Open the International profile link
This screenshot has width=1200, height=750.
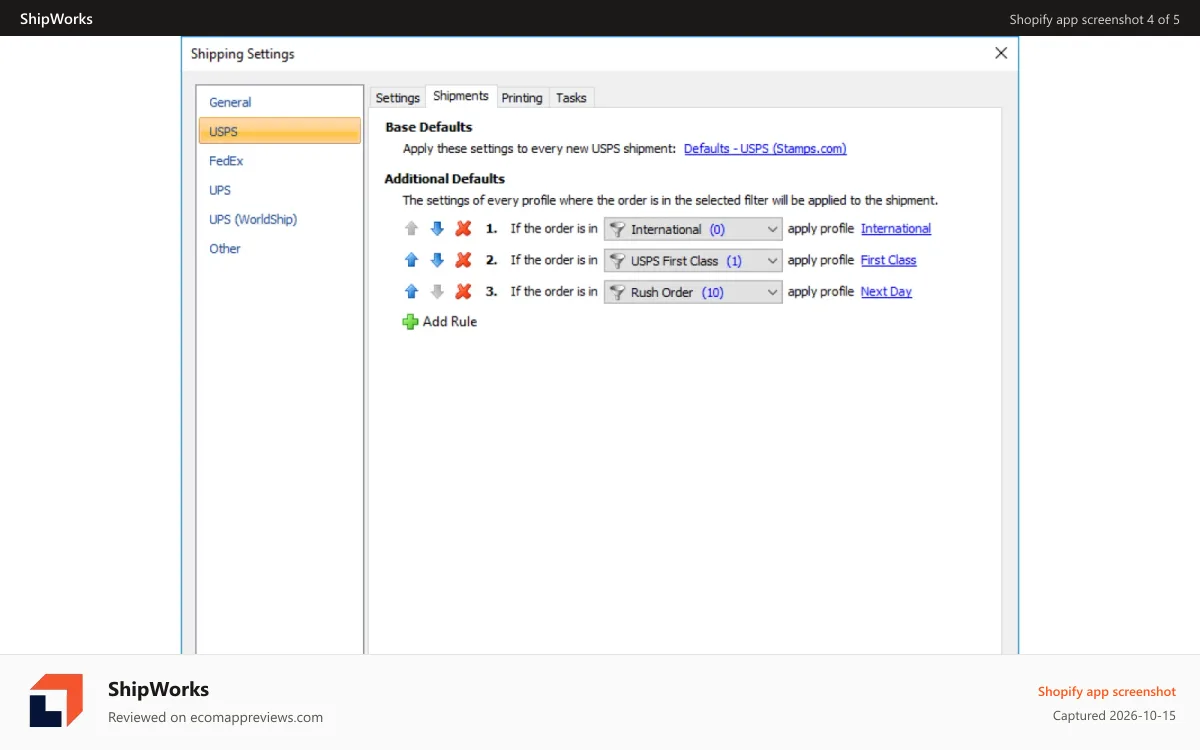point(896,229)
